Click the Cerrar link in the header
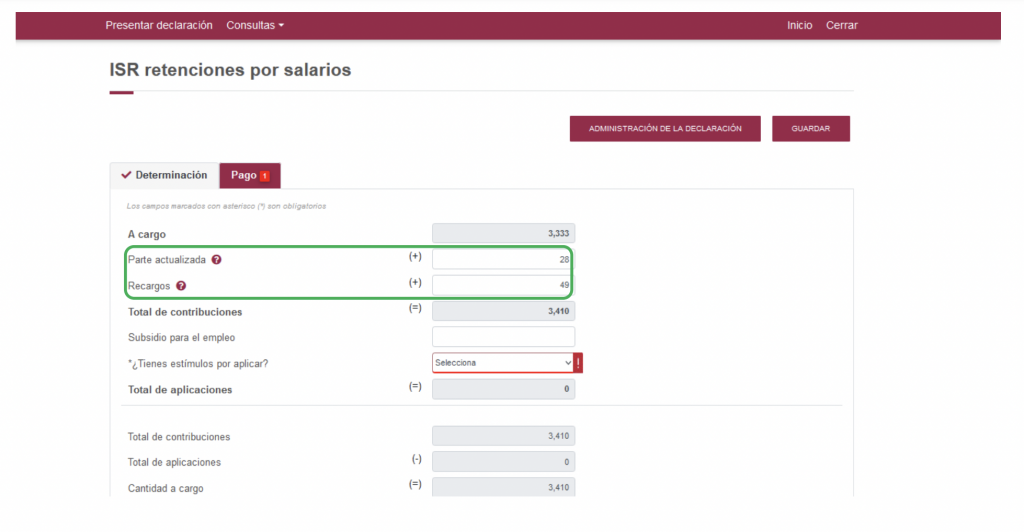The image size is (1024, 532). tap(841, 25)
